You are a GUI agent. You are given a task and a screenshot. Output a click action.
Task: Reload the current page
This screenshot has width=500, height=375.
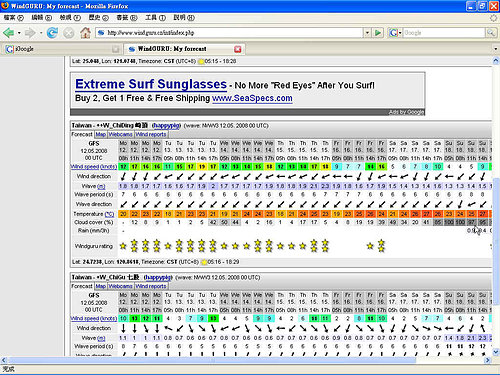tap(52, 33)
